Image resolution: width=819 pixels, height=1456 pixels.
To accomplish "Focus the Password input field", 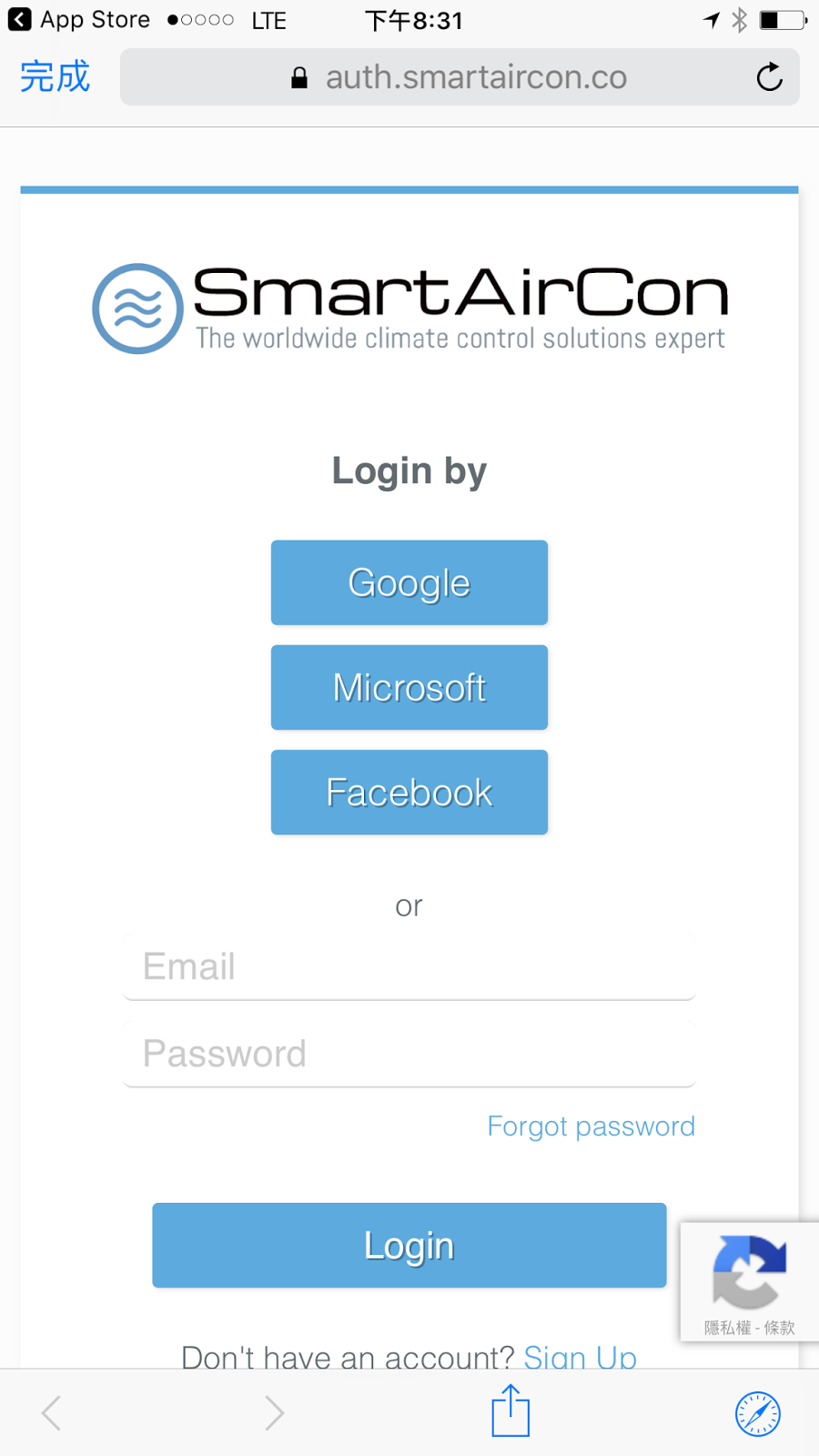I will [409, 1054].
